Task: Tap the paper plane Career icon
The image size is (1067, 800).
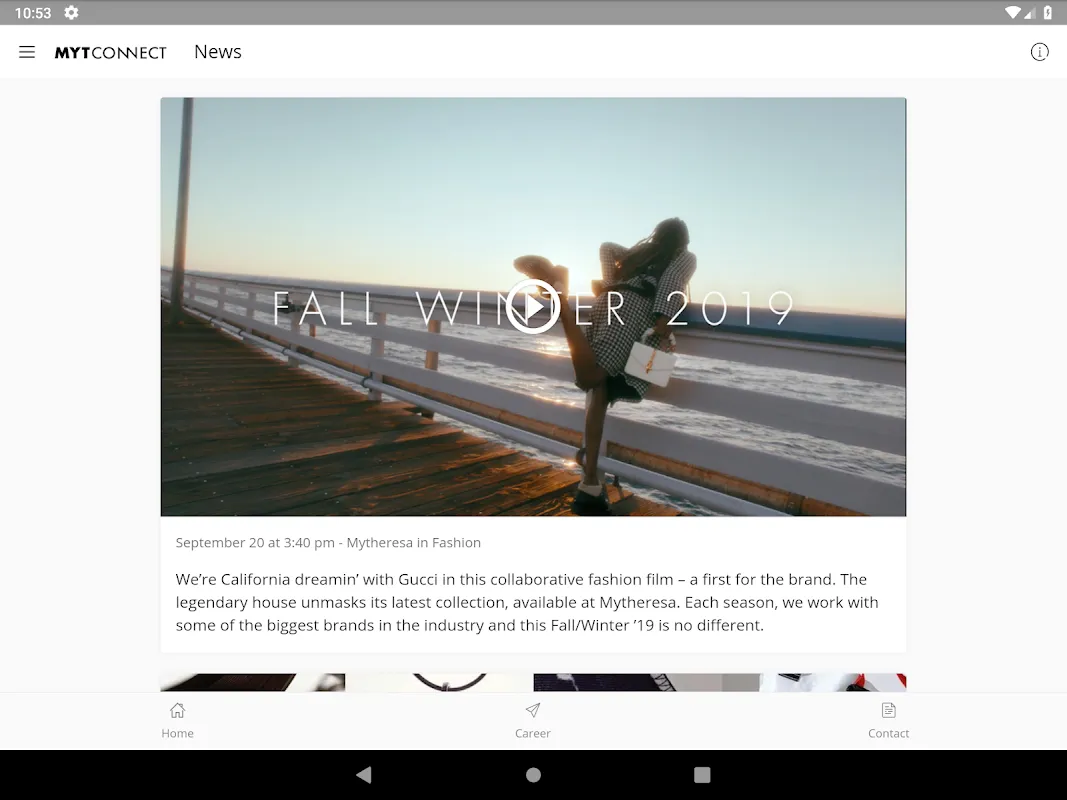Action: pos(533,711)
